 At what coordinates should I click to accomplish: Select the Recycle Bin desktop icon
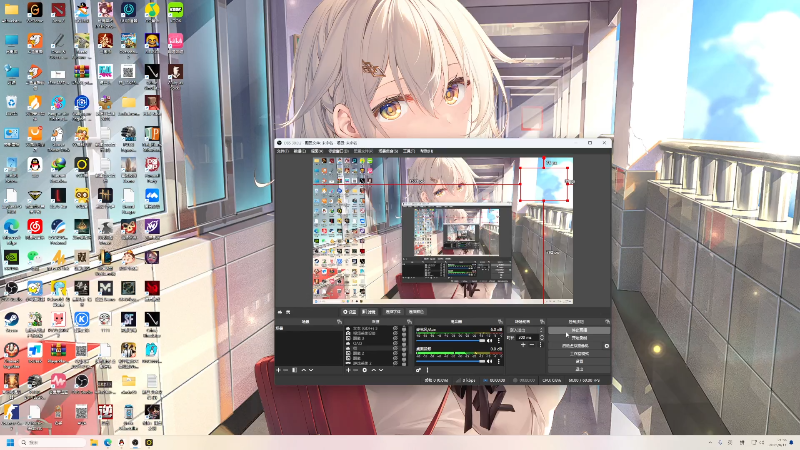pos(11,103)
